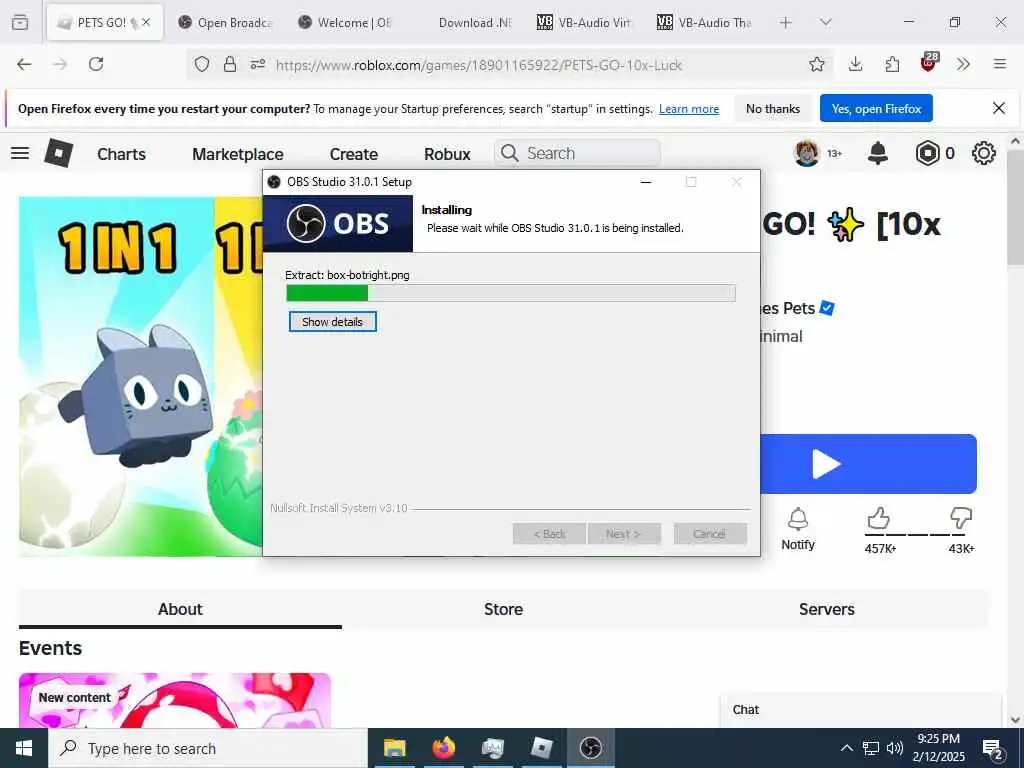Open Roblox Marketplace
Image resolution: width=1024 pixels, height=768 pixels.
[x=238, y=154]
